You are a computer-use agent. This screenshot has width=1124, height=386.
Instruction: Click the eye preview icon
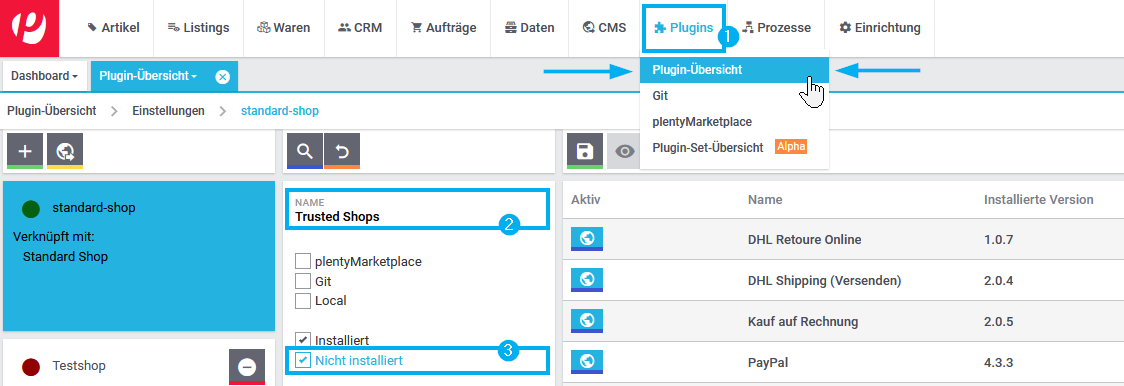[623, 151]
